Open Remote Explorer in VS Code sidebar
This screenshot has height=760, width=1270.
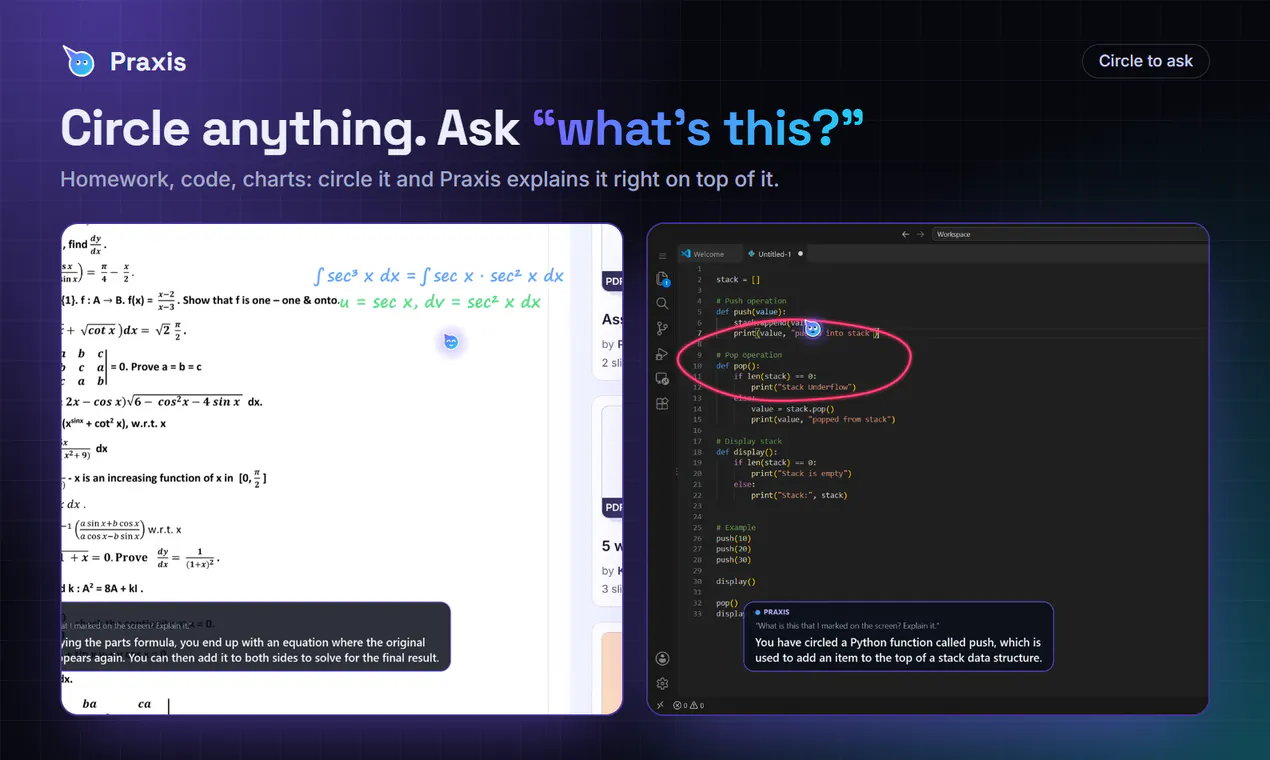[662, 379]
